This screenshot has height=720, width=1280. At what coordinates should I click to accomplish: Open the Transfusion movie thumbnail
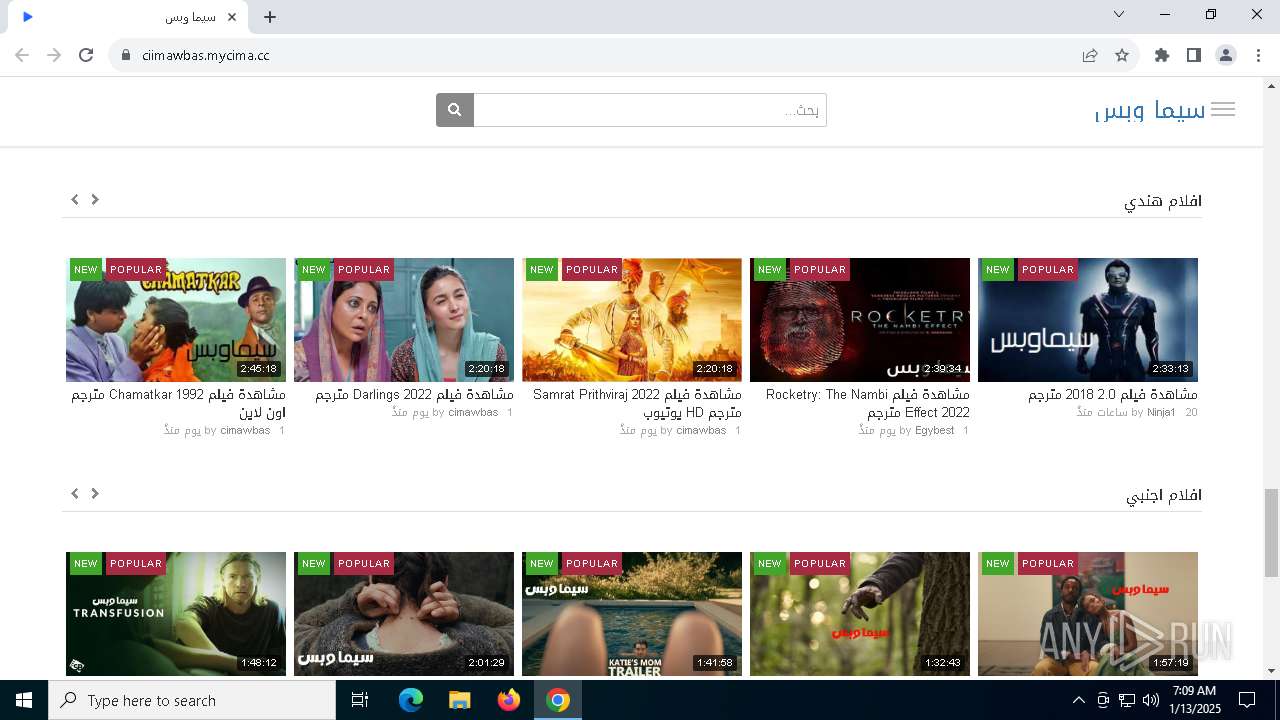point(176,614)
